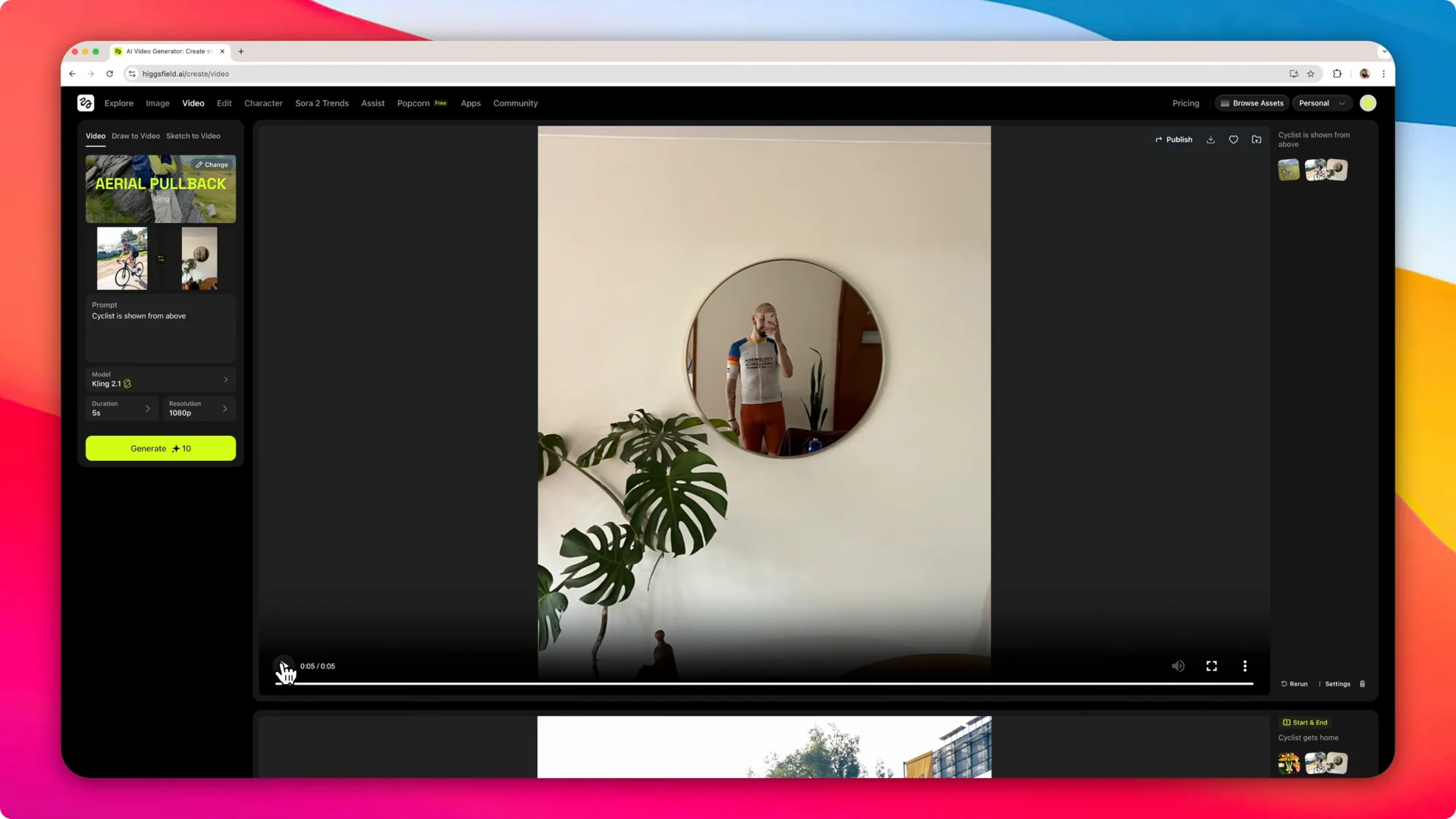This screenshot has height=819, width=1456.
Task: Switch to Sketch to Video mode
Action: tap(193, 136)
